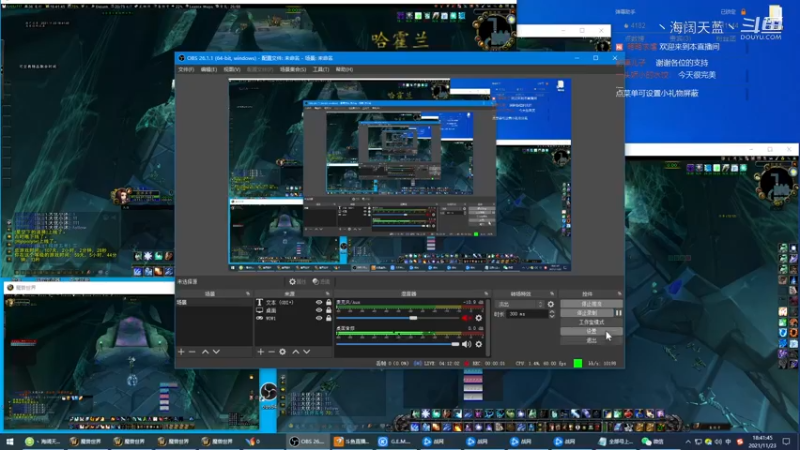The width and height of the screenshot is (800, 450).
Task: Pop out the Sources dock panel
Action: tap(328, 294)
